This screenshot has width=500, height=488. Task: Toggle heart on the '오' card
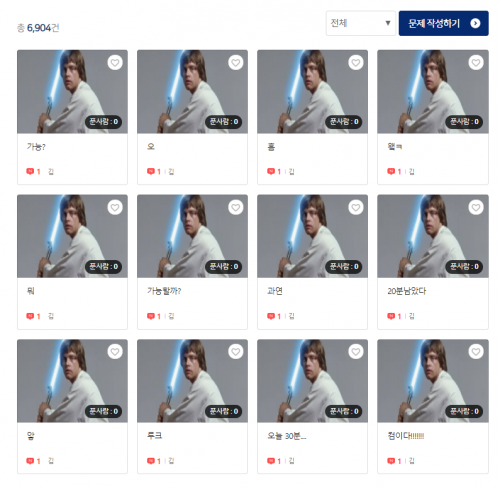pos(235,62)
